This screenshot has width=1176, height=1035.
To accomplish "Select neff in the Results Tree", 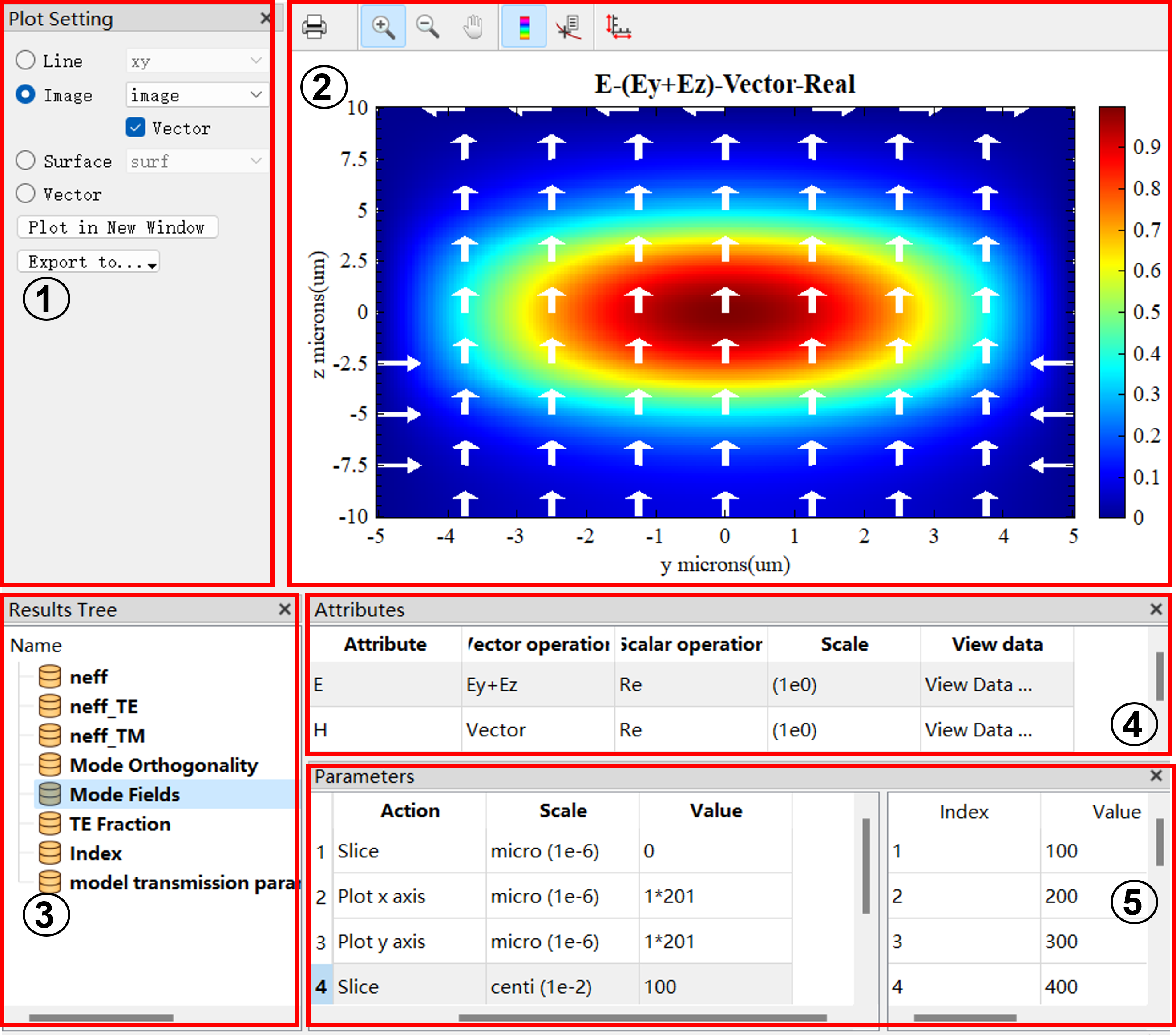I will click(89, 677).
